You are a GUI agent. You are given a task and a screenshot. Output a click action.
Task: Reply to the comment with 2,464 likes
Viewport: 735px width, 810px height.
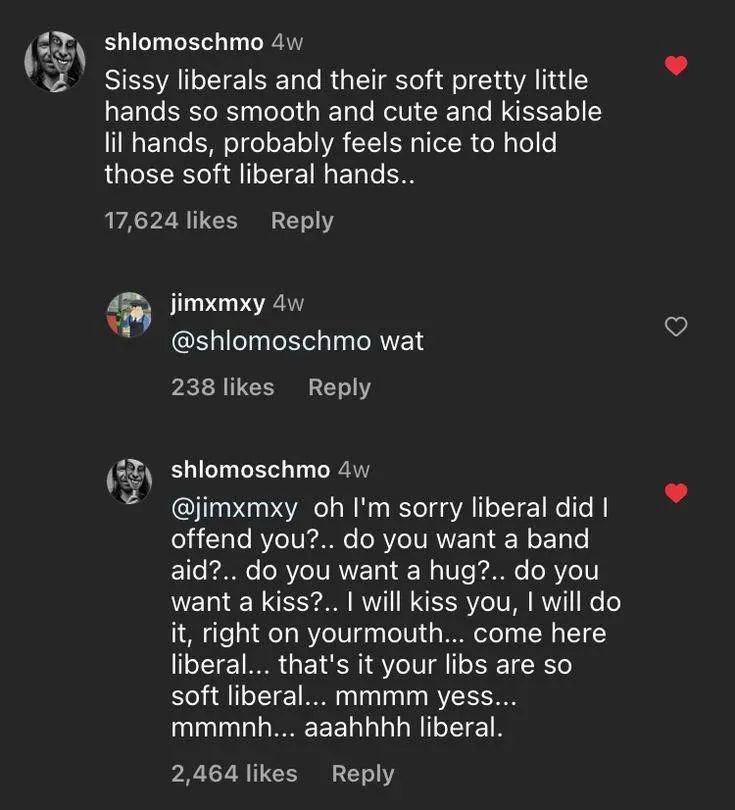pyautogui.click(x=363, y=773)
